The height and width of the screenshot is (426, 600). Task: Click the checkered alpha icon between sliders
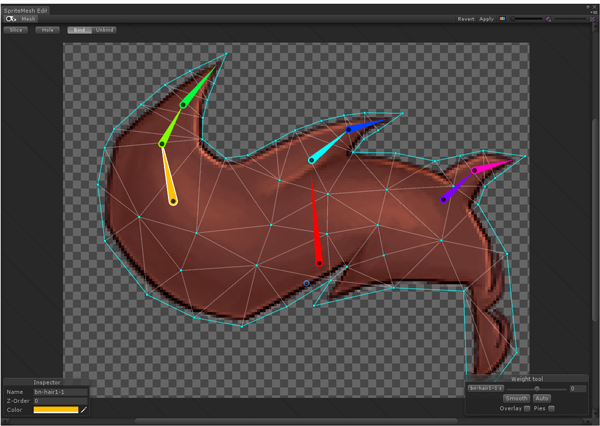548,19
